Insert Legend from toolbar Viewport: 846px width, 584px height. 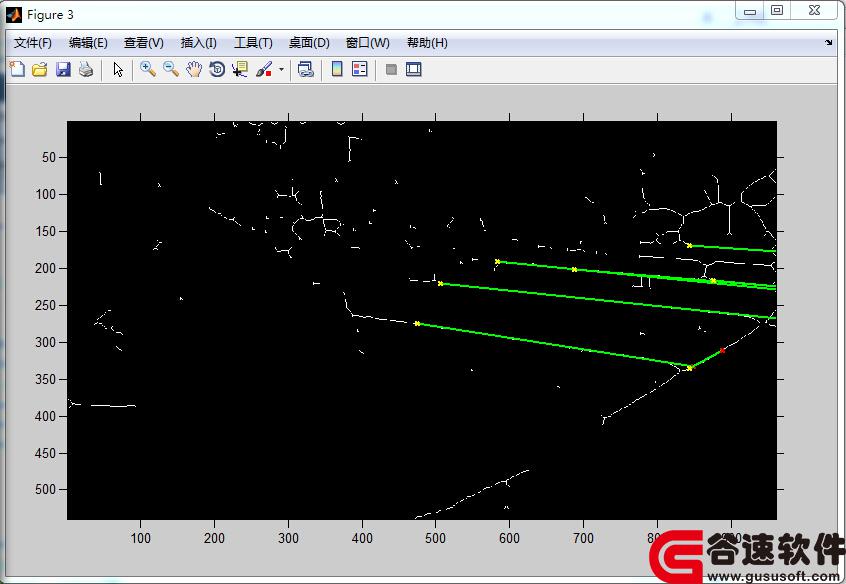359,69
